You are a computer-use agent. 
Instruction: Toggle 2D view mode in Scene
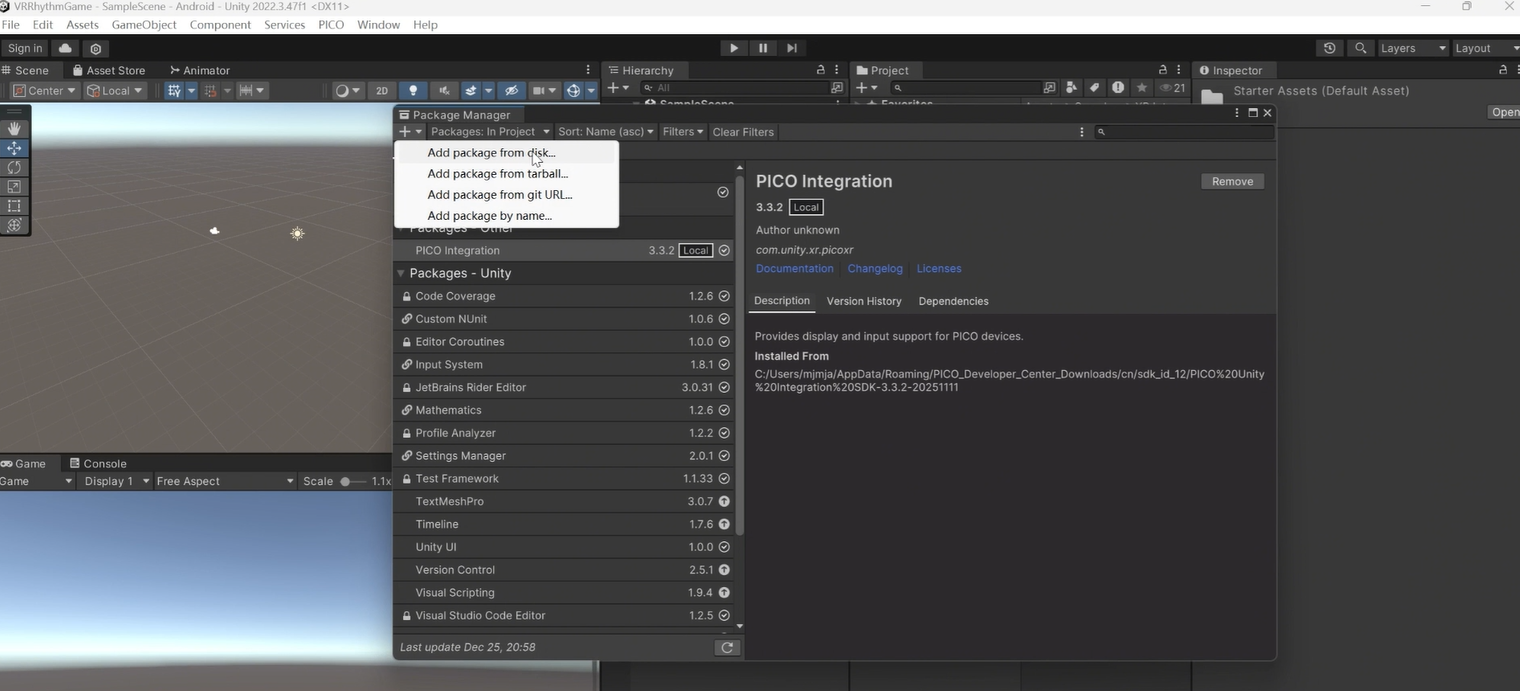[382, 90]
